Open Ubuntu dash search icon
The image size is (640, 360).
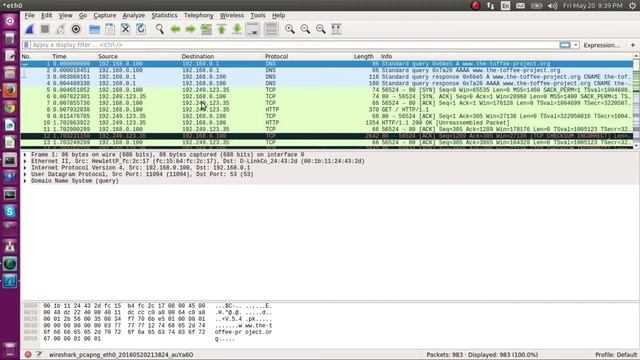click(x=10, y=21)
